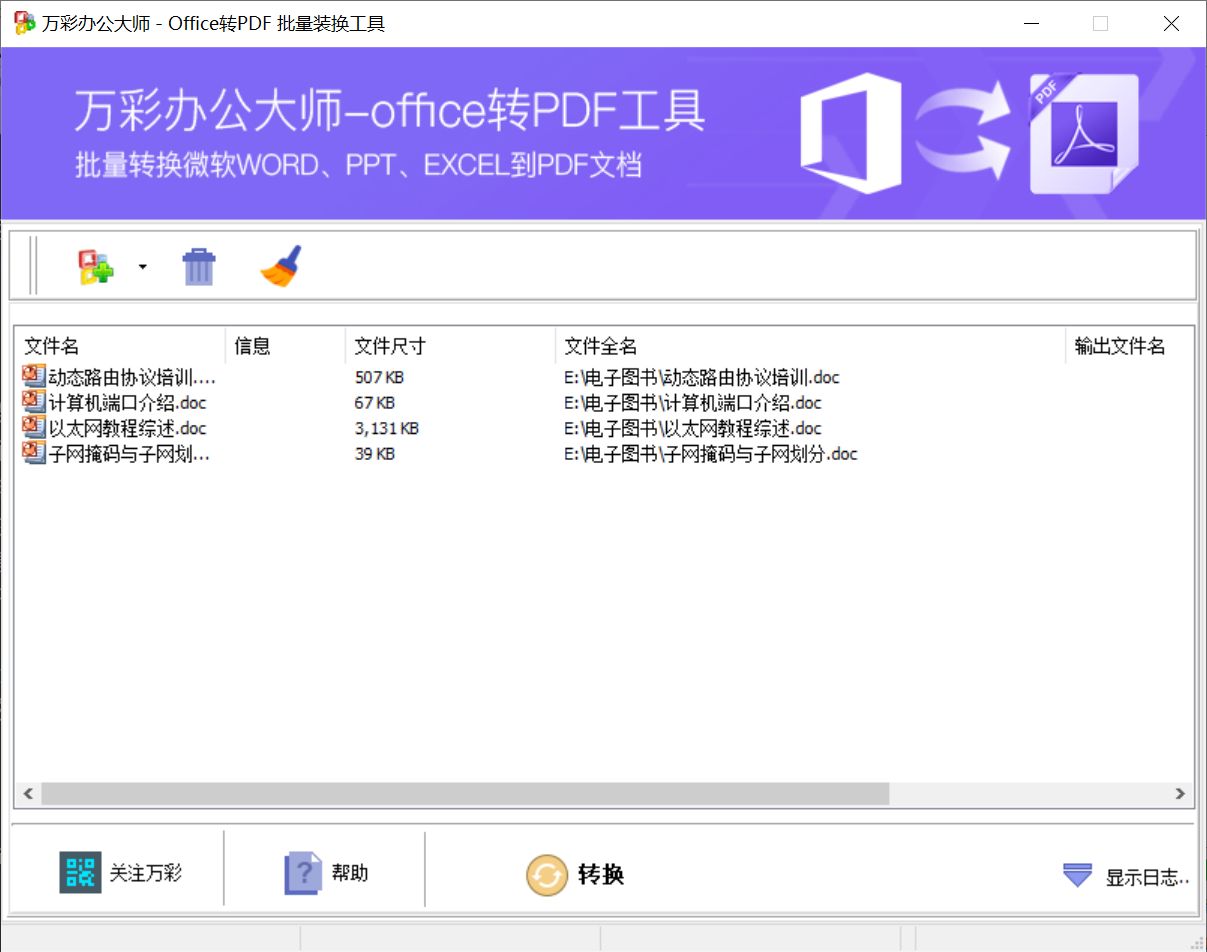The image size is (1207, 952).
Task: Click the orange circular convert icon
Action: (547, 875)
